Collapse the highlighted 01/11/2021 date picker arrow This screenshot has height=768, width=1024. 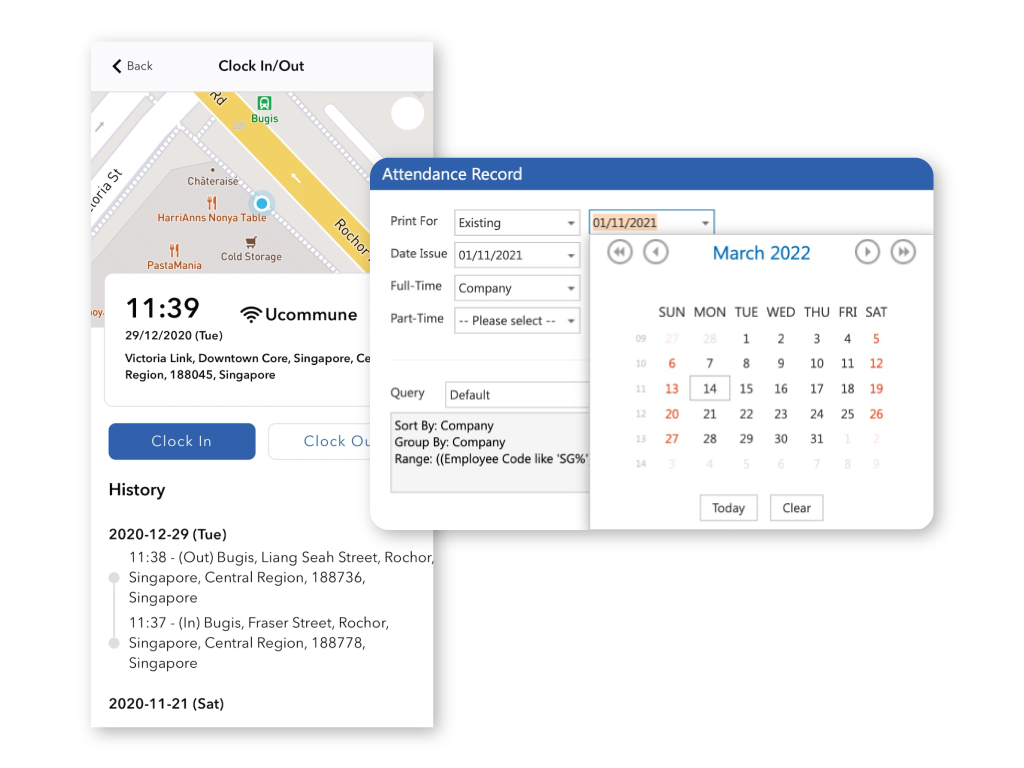click(705, 223)
